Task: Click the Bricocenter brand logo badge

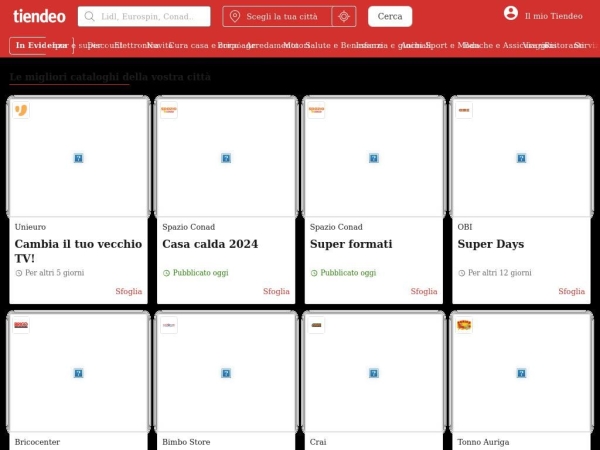Action: tap(21, 325)
